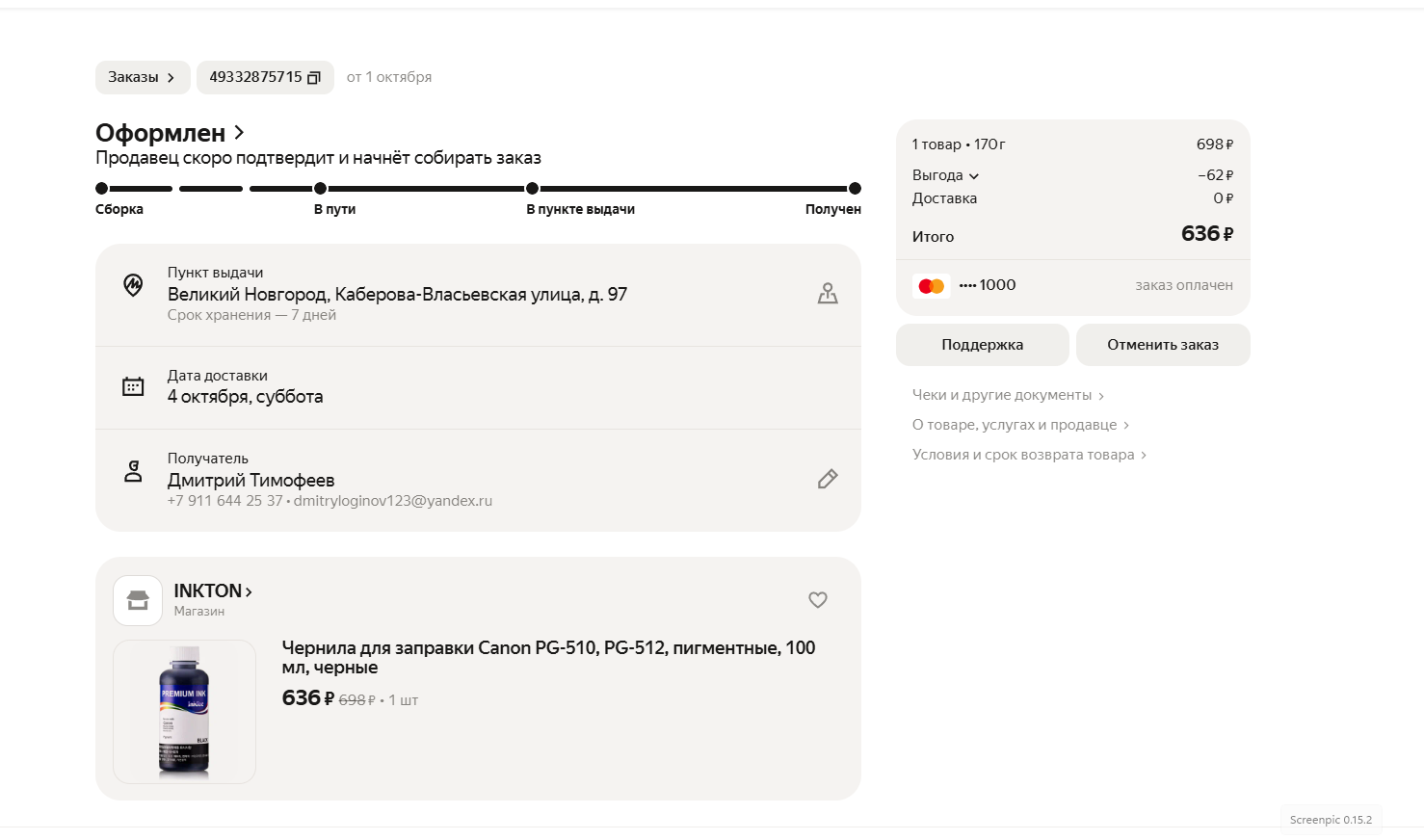This screenshot has width=1424, height=840.
Task: Go back to Заказы list
Action: tap(142, 78)
